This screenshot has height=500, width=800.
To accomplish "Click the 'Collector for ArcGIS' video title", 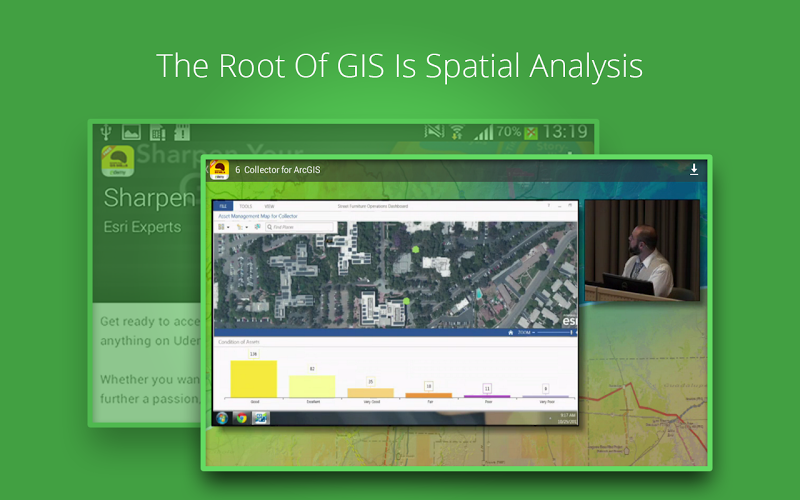I will (x=282, y=170).
